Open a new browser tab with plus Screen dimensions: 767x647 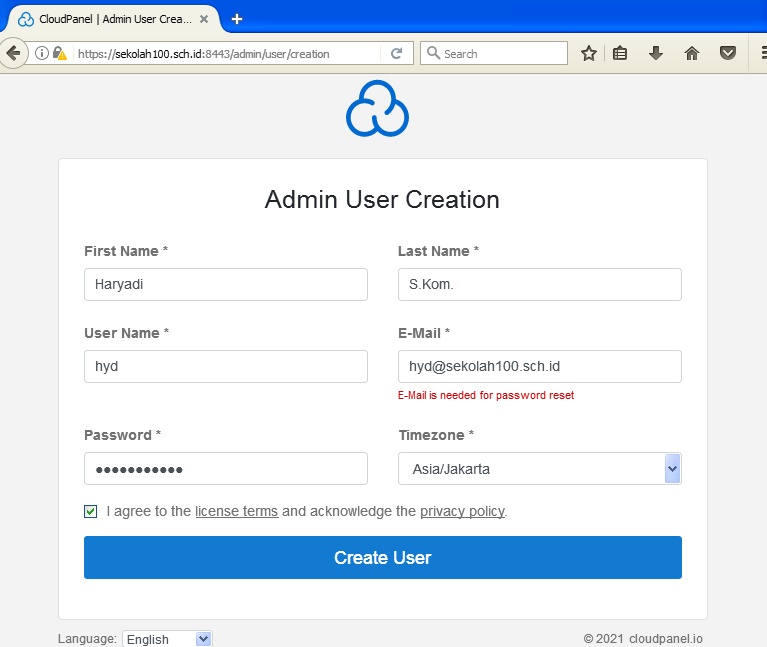(237, 19)
